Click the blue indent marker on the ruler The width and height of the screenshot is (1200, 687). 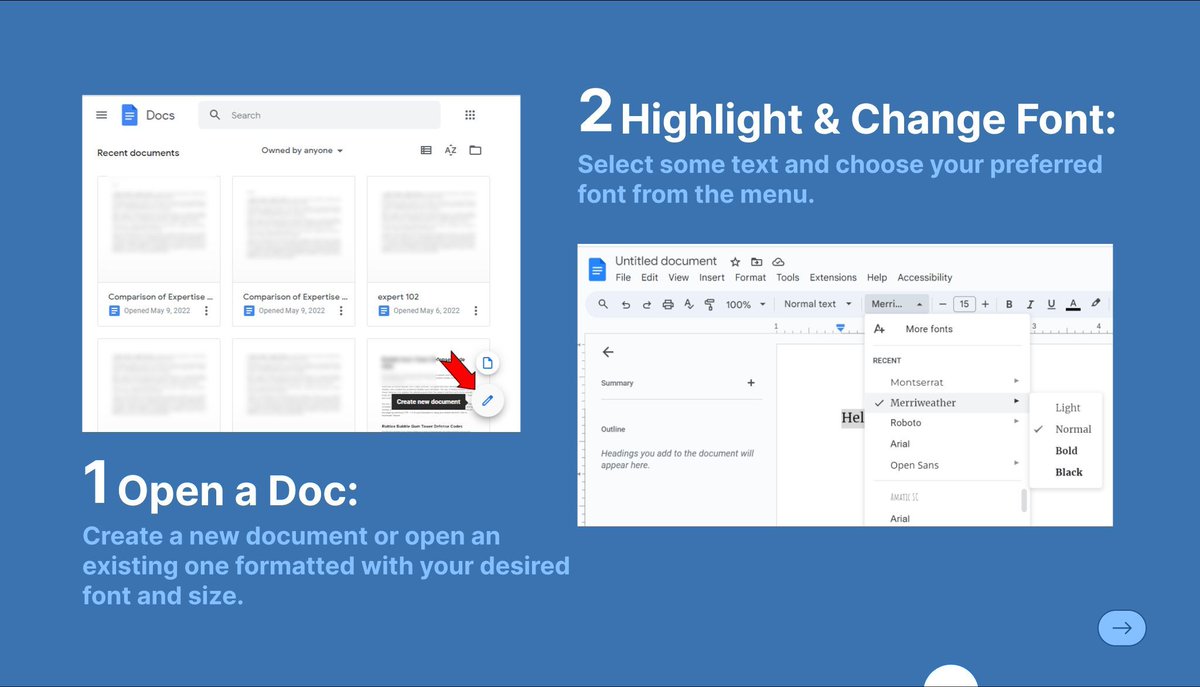[841, 327]
